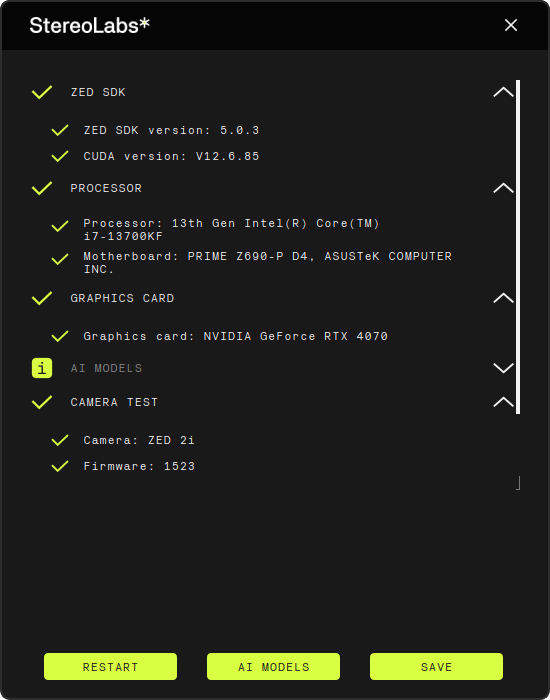550x700 pixels.
Task: Click the vertical scrollbar thumb
Action: (518, 247)
